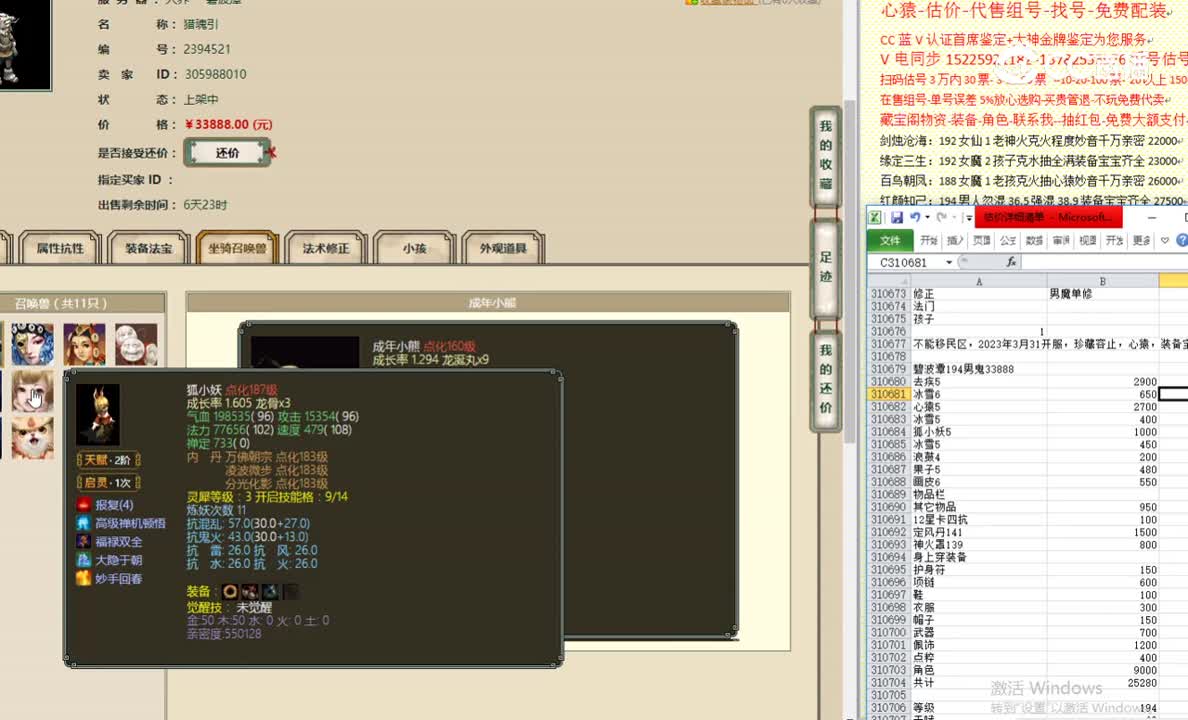Click the 福禄双全 skill icon
This screenshot has width=1188, height=720.
click(x=84, y=541)
